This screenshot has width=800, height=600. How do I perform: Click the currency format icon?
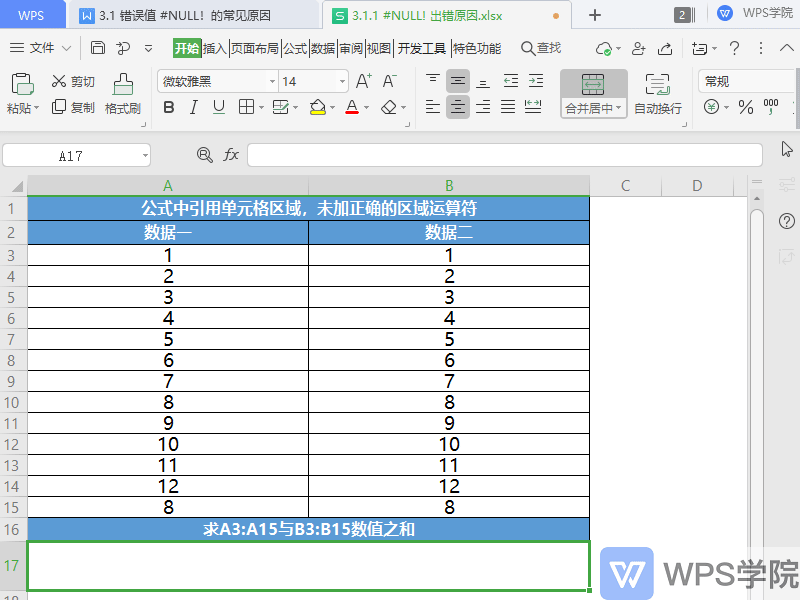pyautogui.click(x=711, y=107)
